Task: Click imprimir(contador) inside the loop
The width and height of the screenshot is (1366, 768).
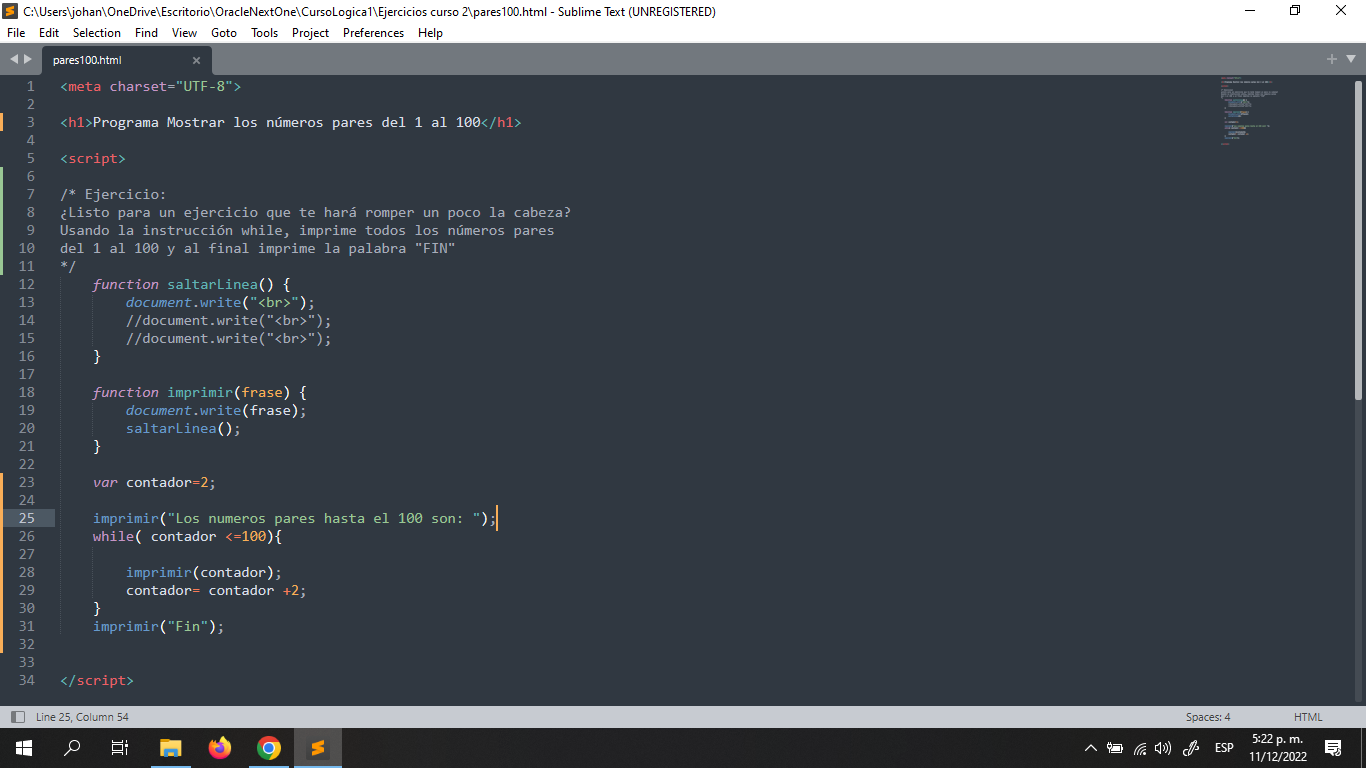Action: (204, 572)
